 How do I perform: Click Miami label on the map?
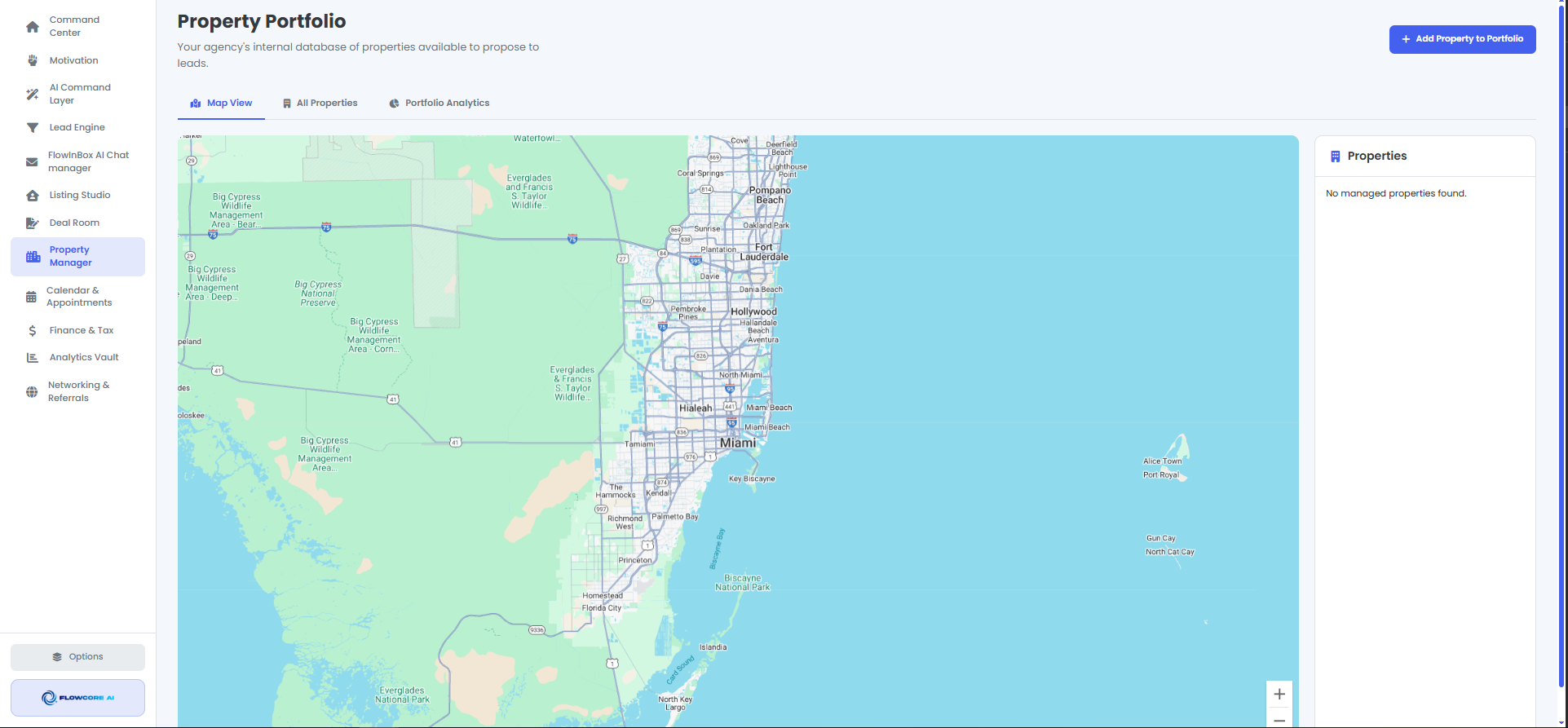pos(738,443)
